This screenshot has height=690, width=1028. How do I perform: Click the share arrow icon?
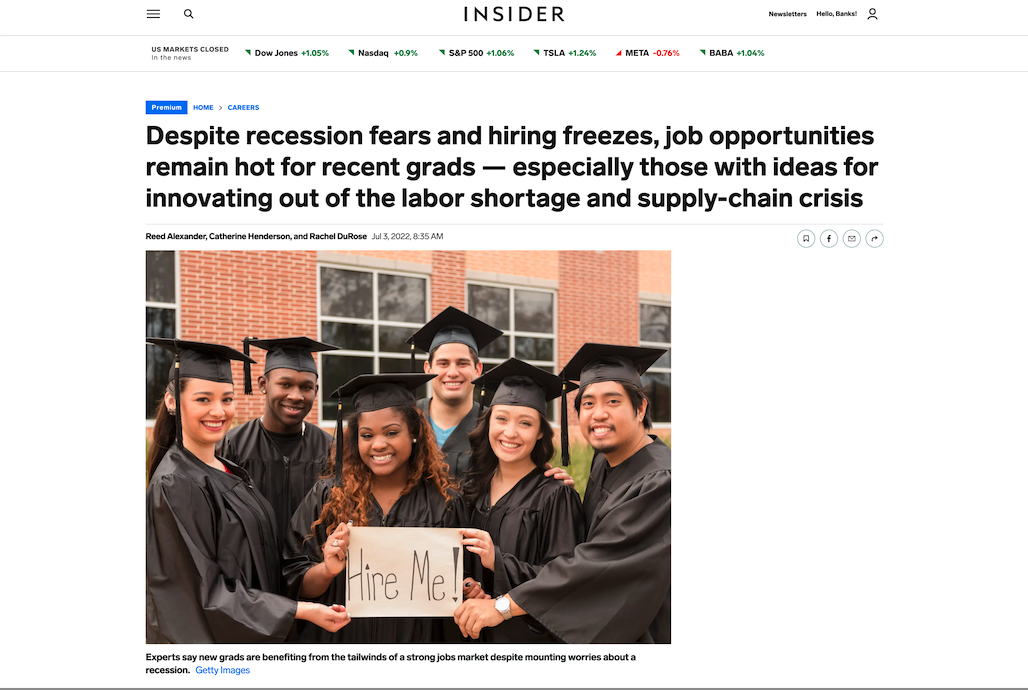pos(875,239)
